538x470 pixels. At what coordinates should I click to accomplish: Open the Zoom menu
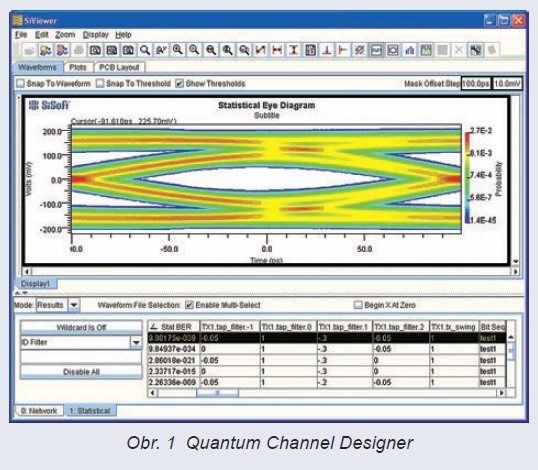pos(65,35)
